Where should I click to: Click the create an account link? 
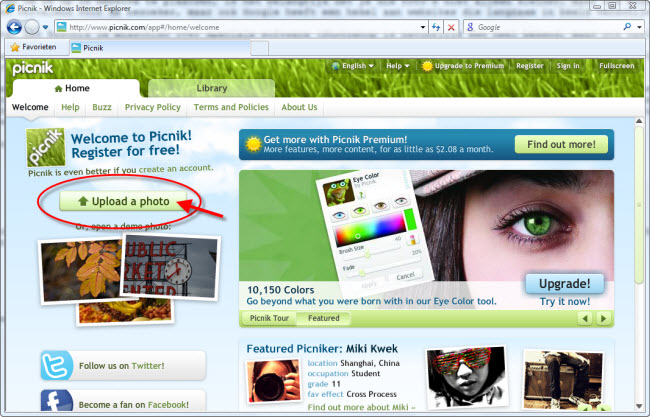176,168
